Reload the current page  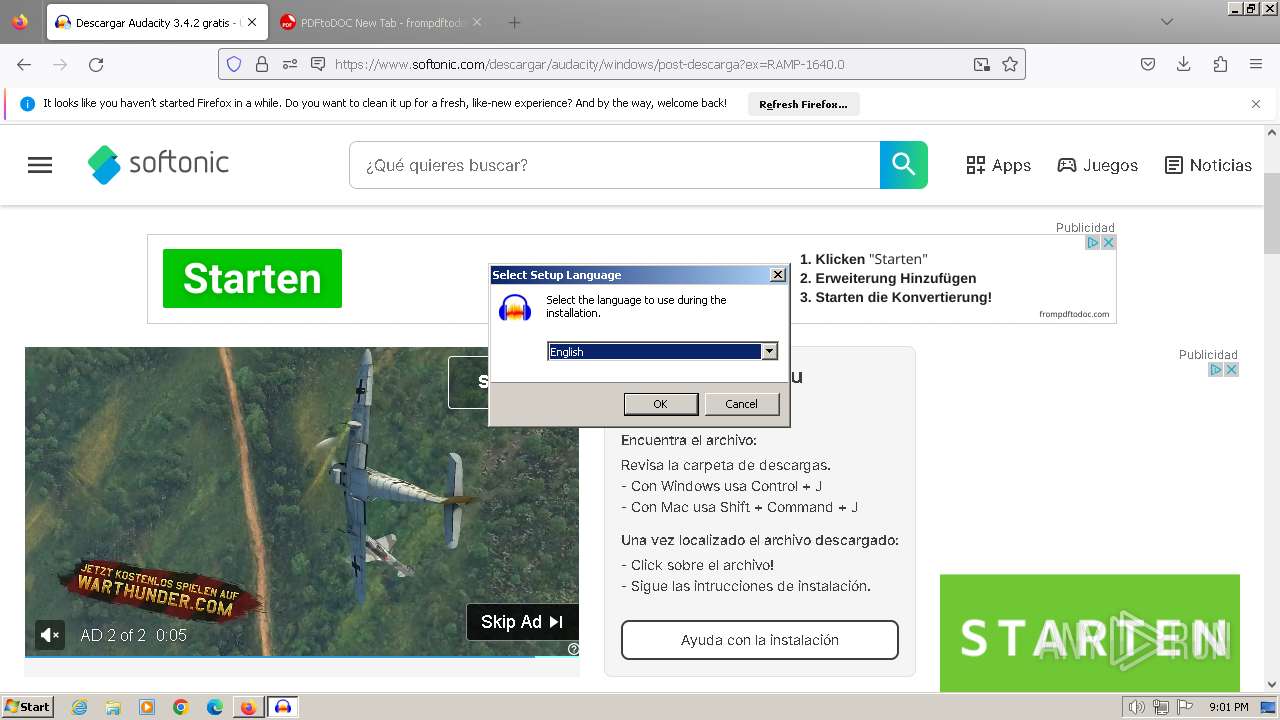[x=96, y=64]
